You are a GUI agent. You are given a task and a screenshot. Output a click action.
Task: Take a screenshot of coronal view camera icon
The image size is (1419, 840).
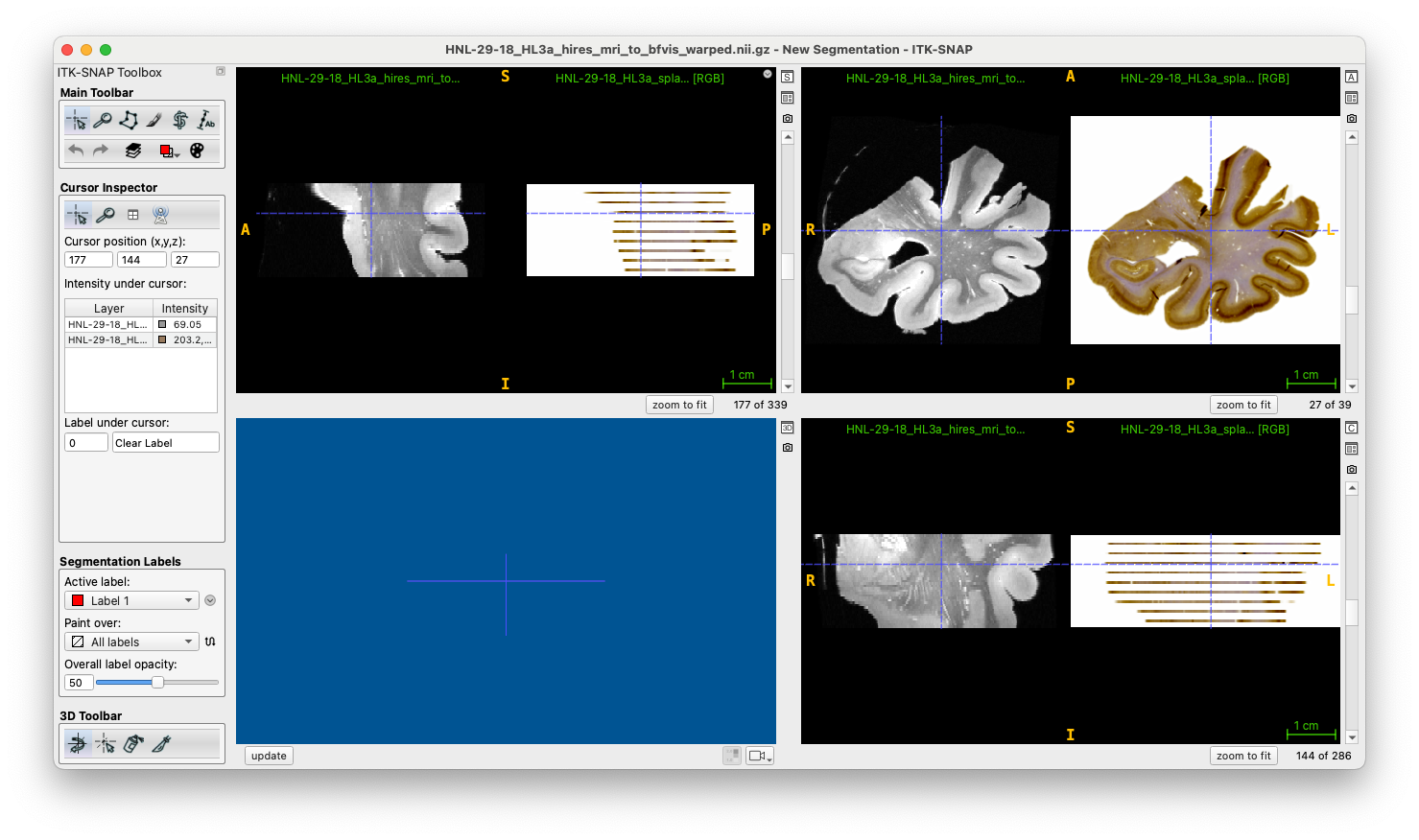point(1351,470)
